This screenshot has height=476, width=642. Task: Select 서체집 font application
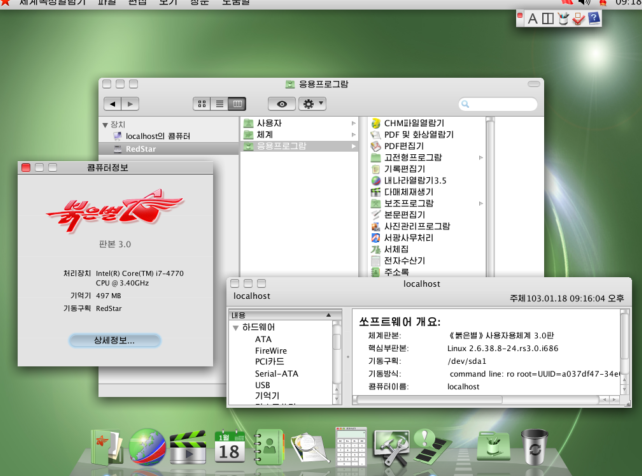click(389, 249)
